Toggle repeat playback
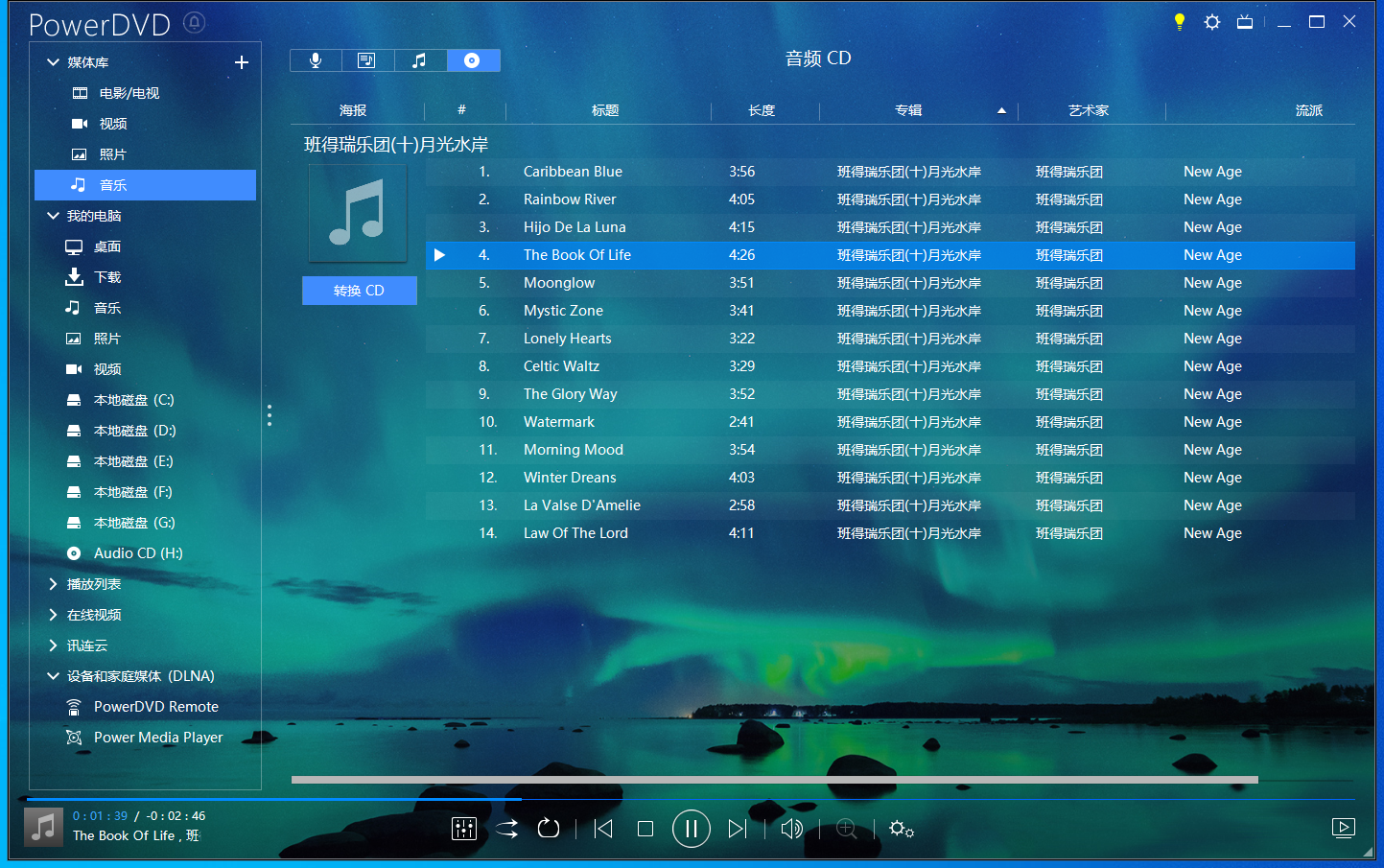 [x=549, y=829]
